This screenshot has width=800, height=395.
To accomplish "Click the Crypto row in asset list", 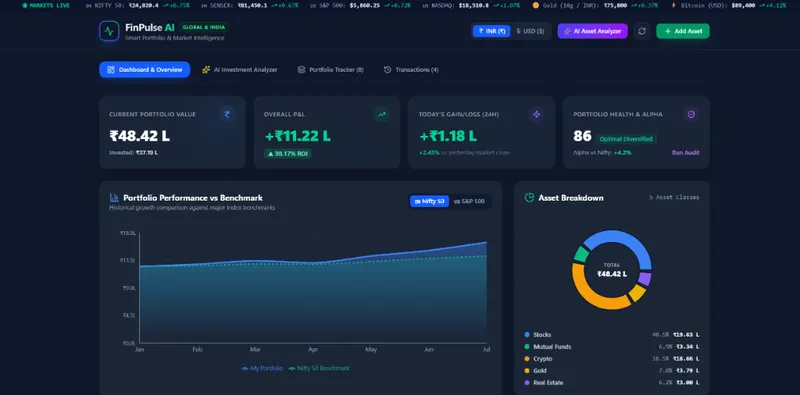I will pos(612,359).
